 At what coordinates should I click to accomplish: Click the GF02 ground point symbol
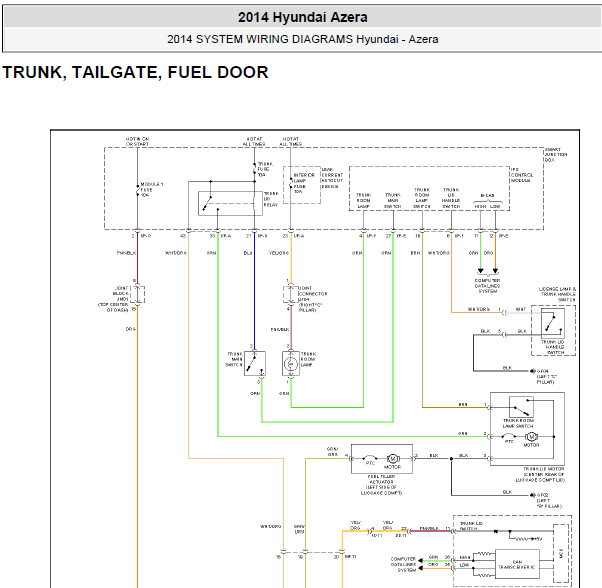pos(533,495)
